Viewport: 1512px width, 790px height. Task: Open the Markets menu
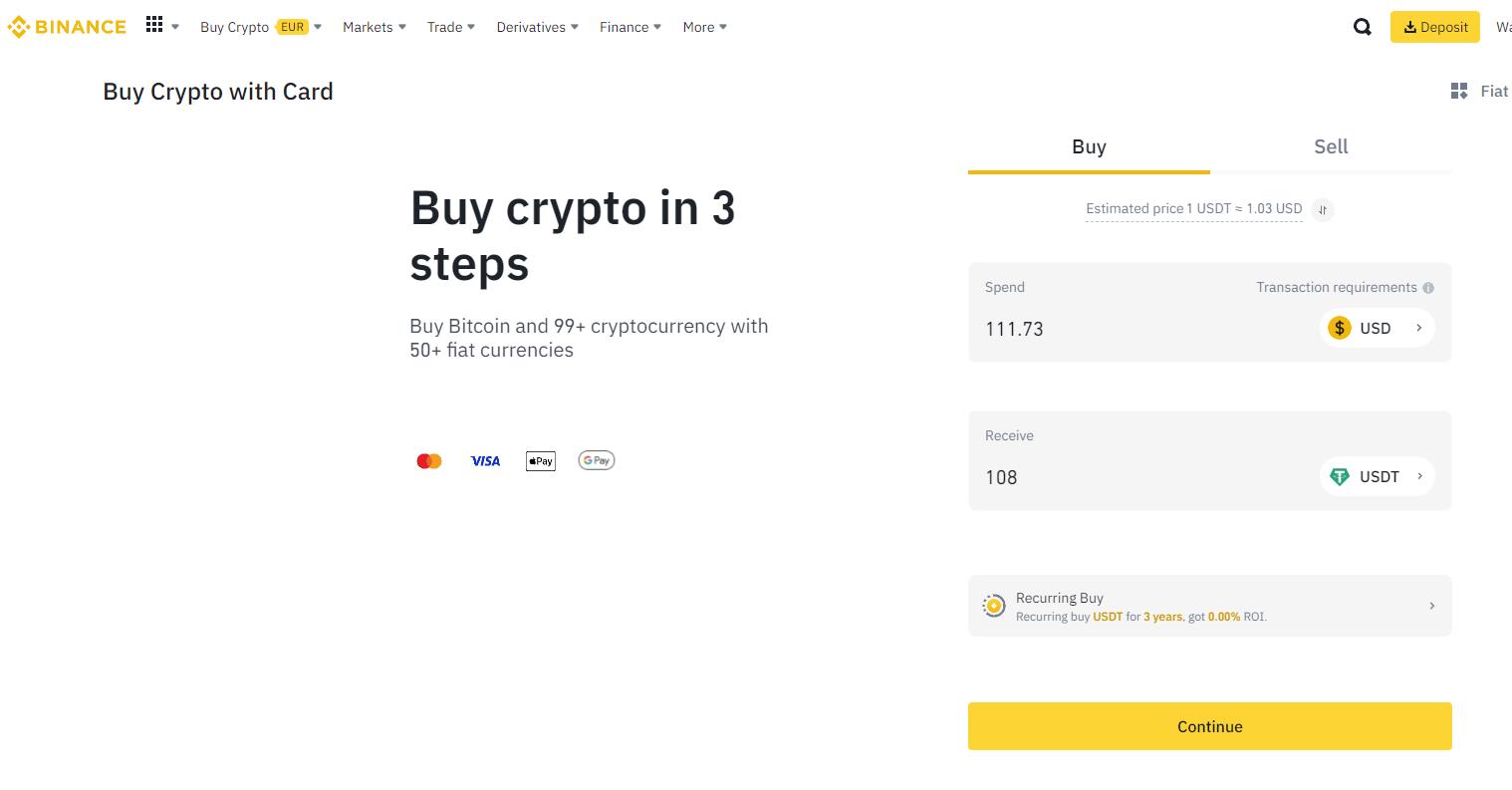coord(374,27)
